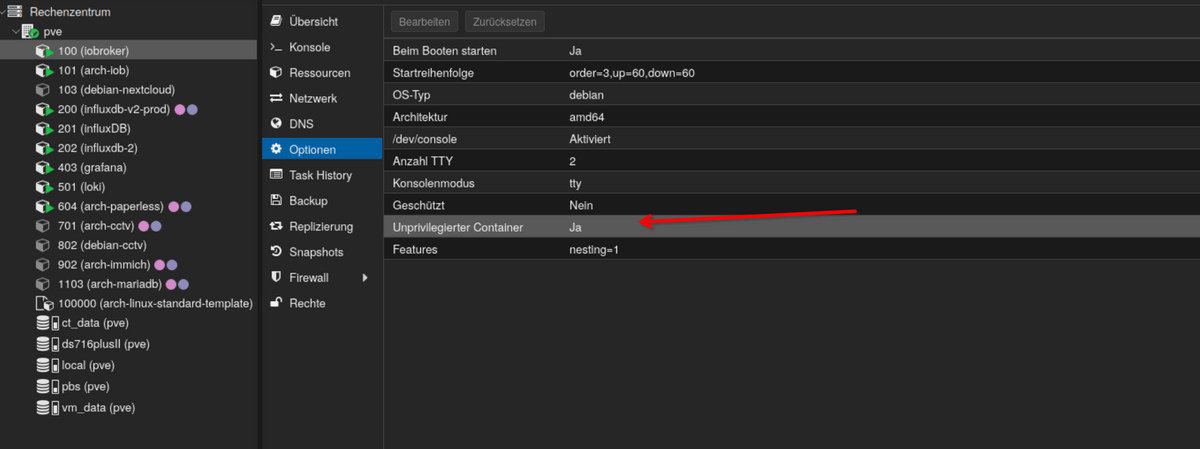
Task: Collapse the Rechenzentrum tree expander
Action: [x=3, y=12]
